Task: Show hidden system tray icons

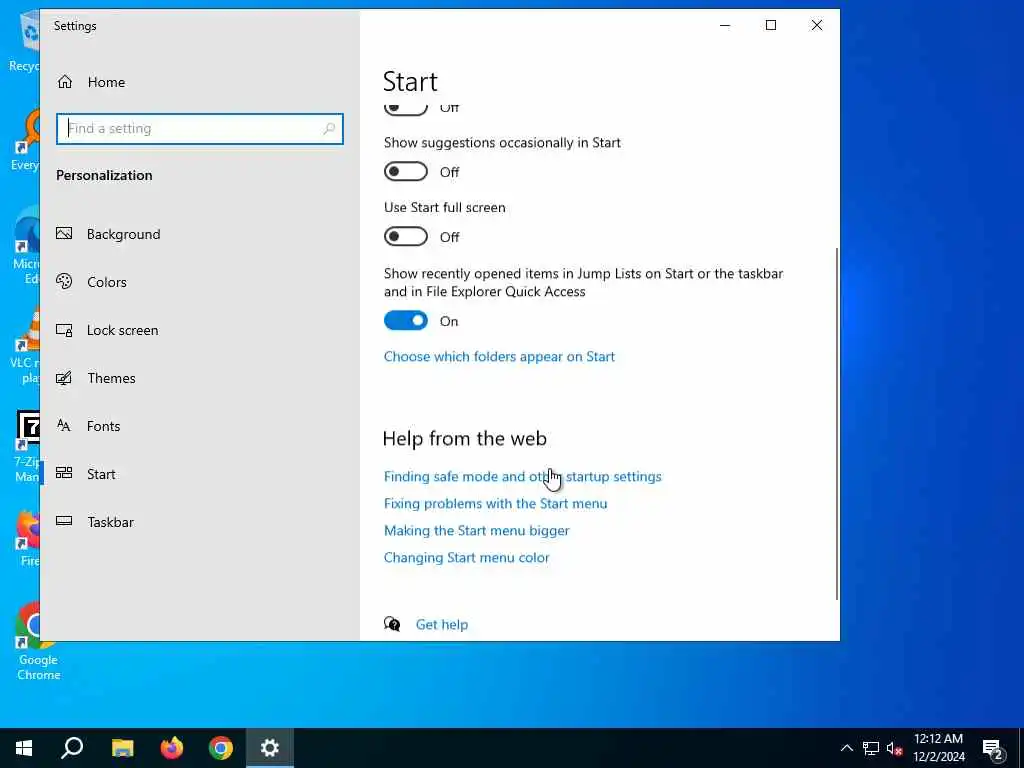Action: [846, 748]
